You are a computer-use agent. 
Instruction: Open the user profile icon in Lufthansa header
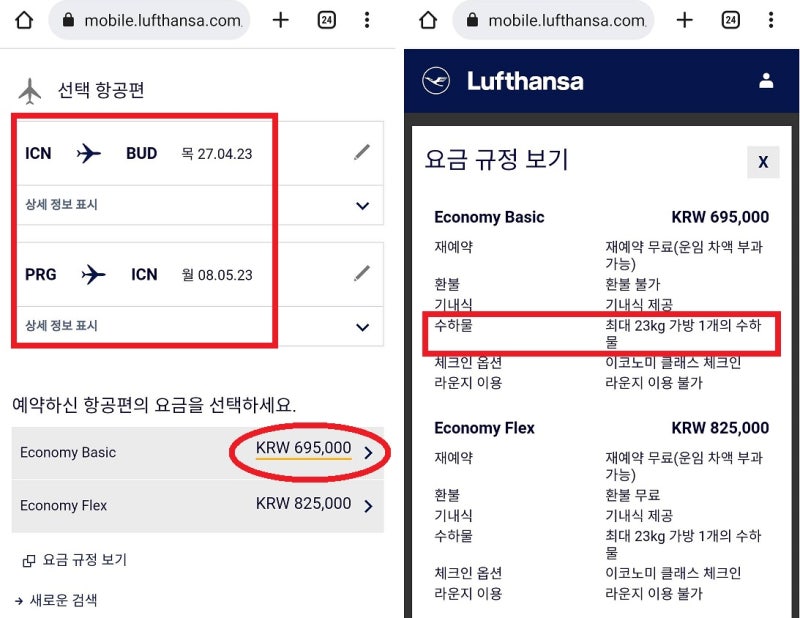766,81
